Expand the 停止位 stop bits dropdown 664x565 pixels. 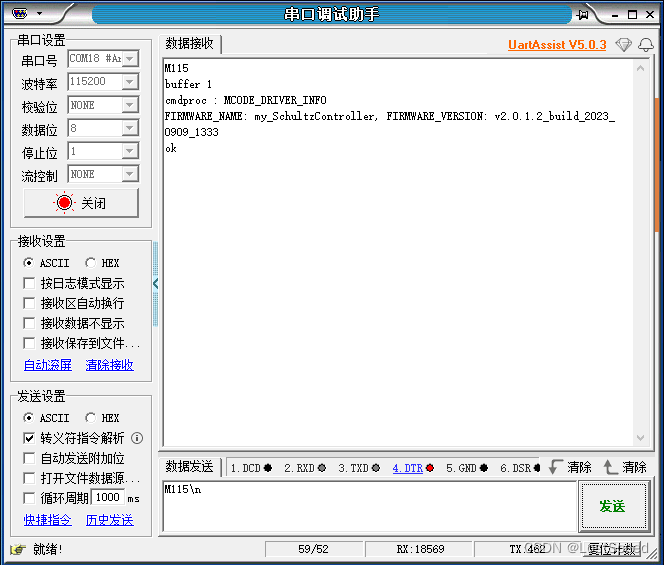(x=130, y=151)
